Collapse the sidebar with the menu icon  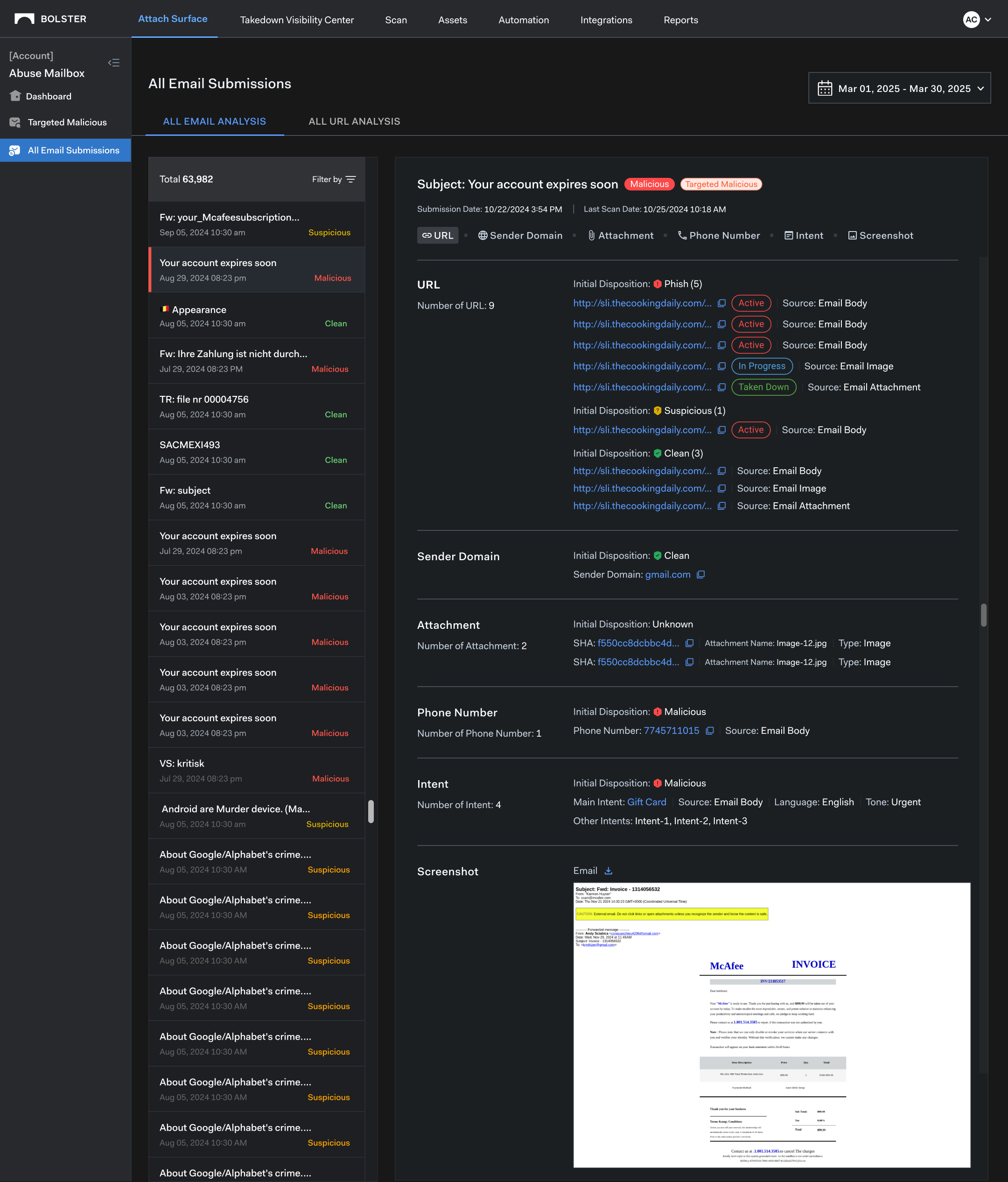(114, 63)
